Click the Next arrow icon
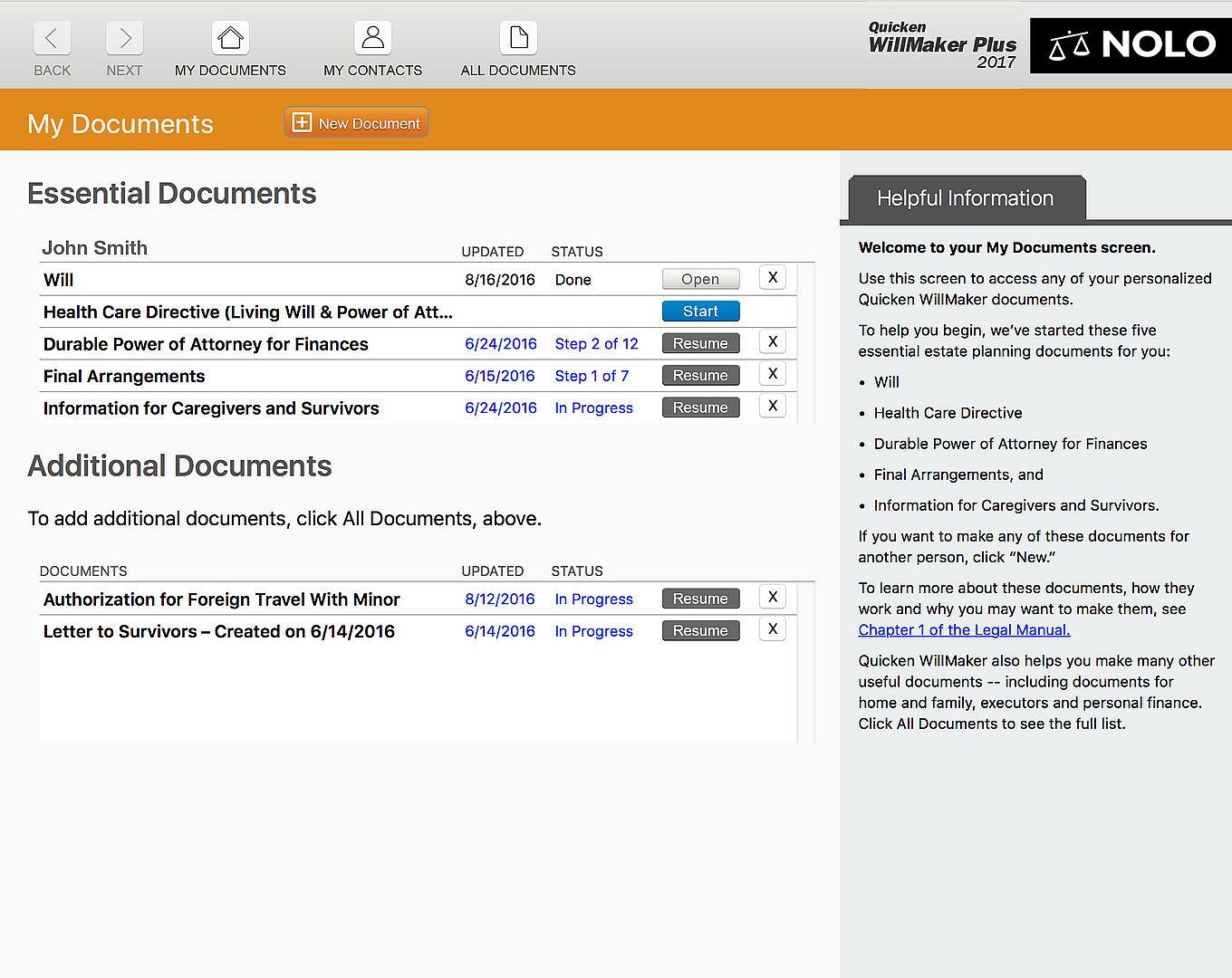 point(124,39)
